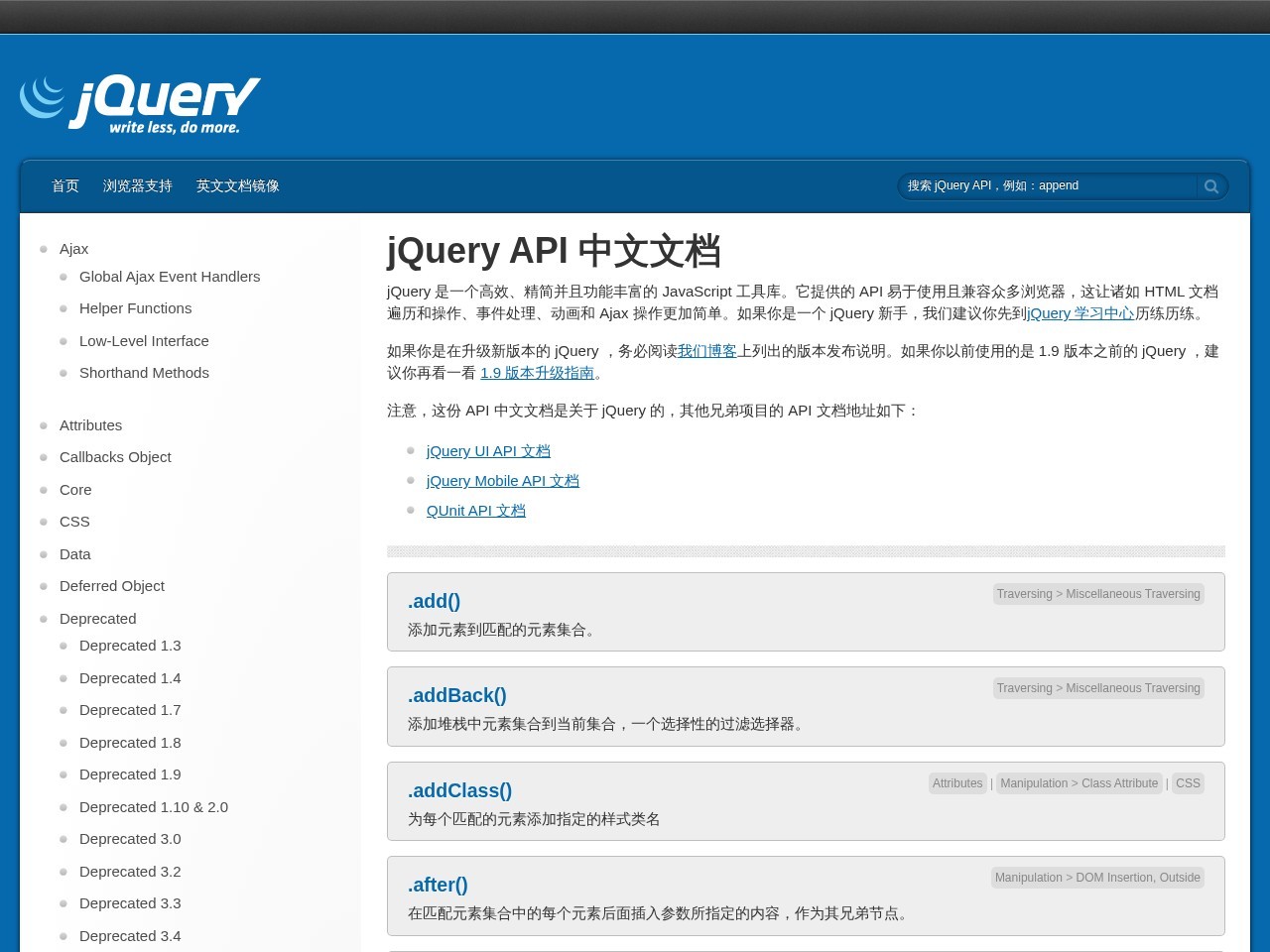Open the .after() method entry
The image size is (1270, 952).
[x=438, y=885]
